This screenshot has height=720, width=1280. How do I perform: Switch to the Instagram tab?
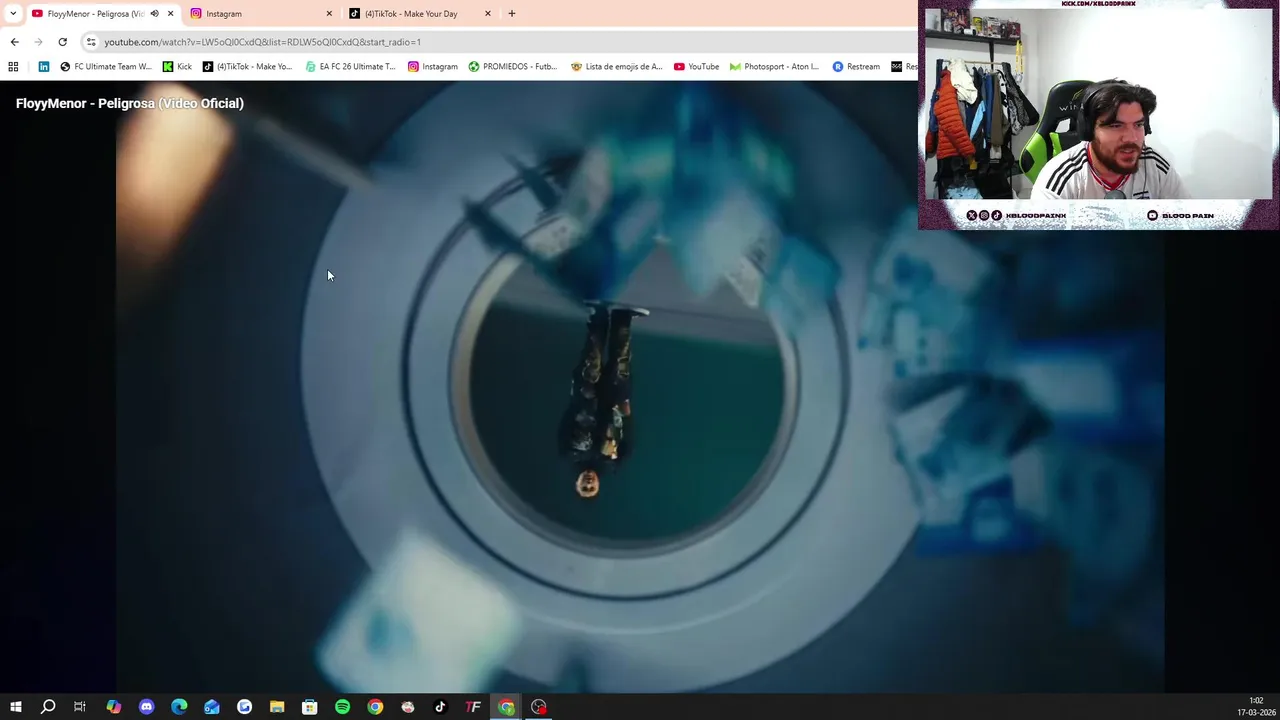click(x=262, y=14)
